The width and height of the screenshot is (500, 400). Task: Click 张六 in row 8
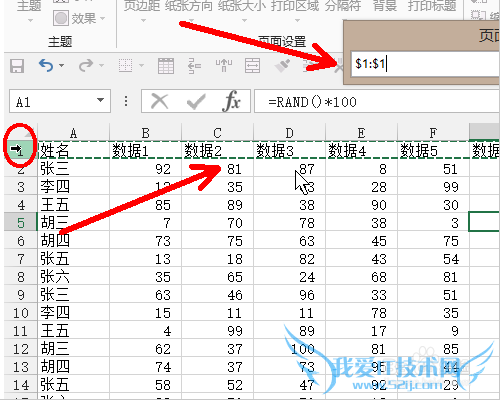click(73, 276)
